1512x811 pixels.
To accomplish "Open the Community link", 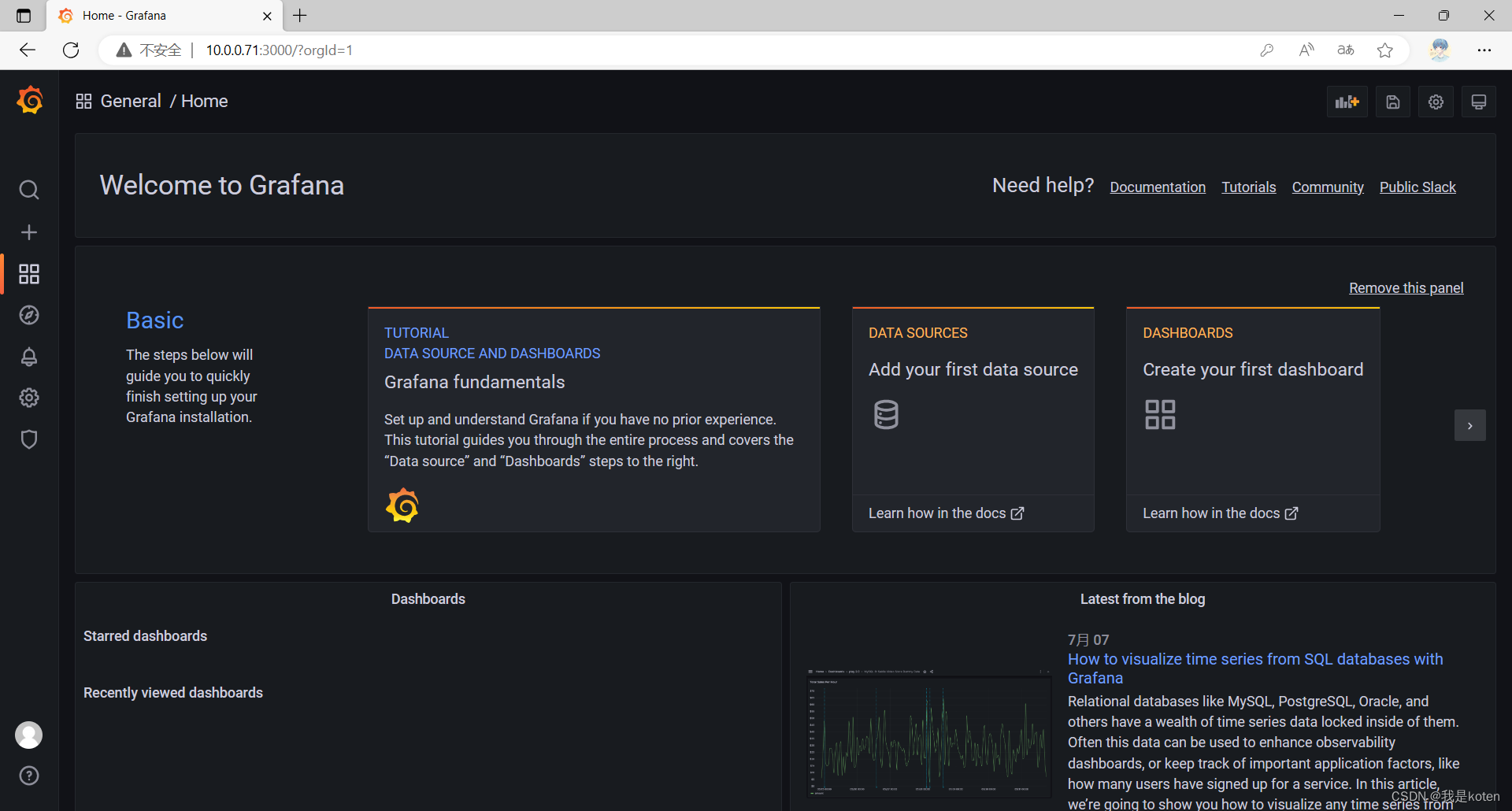I will click(x=1328, y=187).
